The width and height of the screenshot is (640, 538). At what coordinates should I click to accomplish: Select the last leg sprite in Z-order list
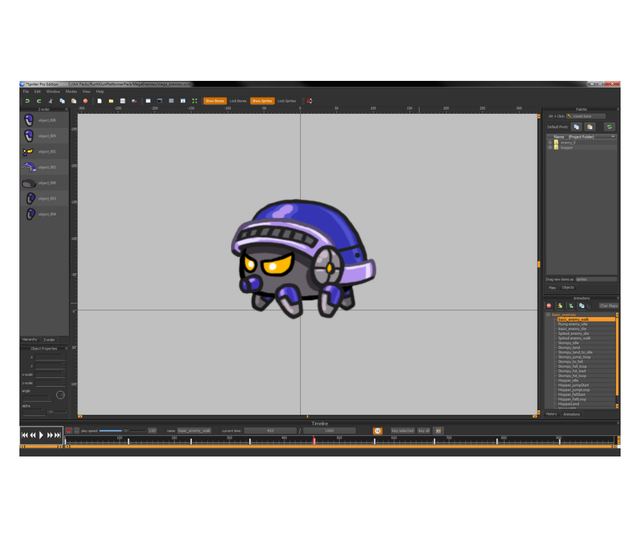coord(31,214)
